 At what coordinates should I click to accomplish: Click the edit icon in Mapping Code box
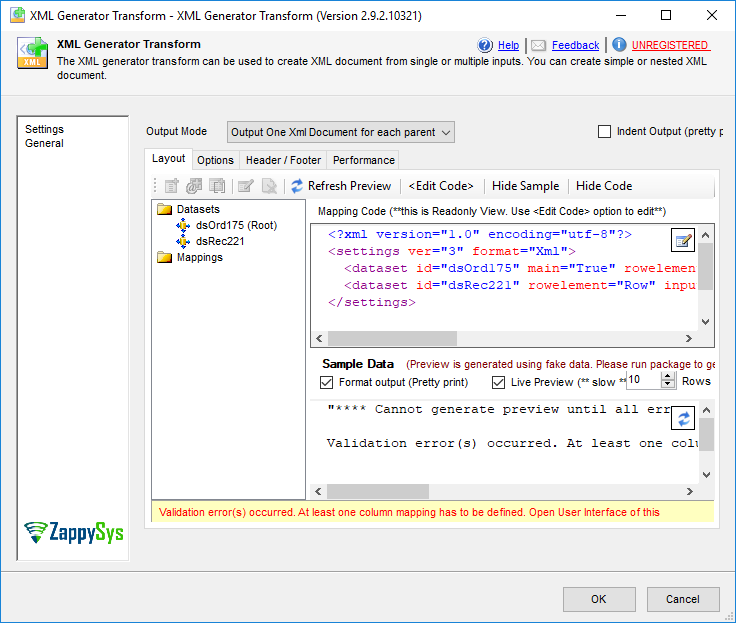pos(683,240)
